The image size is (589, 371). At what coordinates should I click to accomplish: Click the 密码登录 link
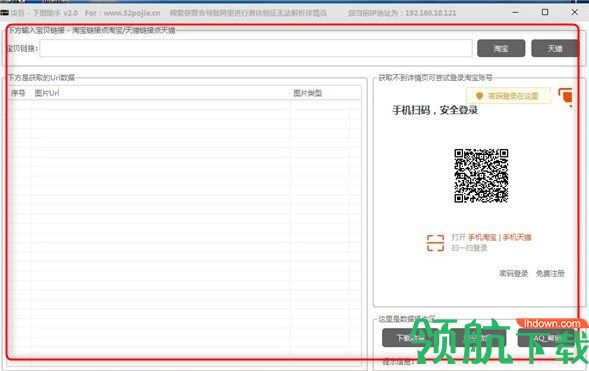pos(513,273)
